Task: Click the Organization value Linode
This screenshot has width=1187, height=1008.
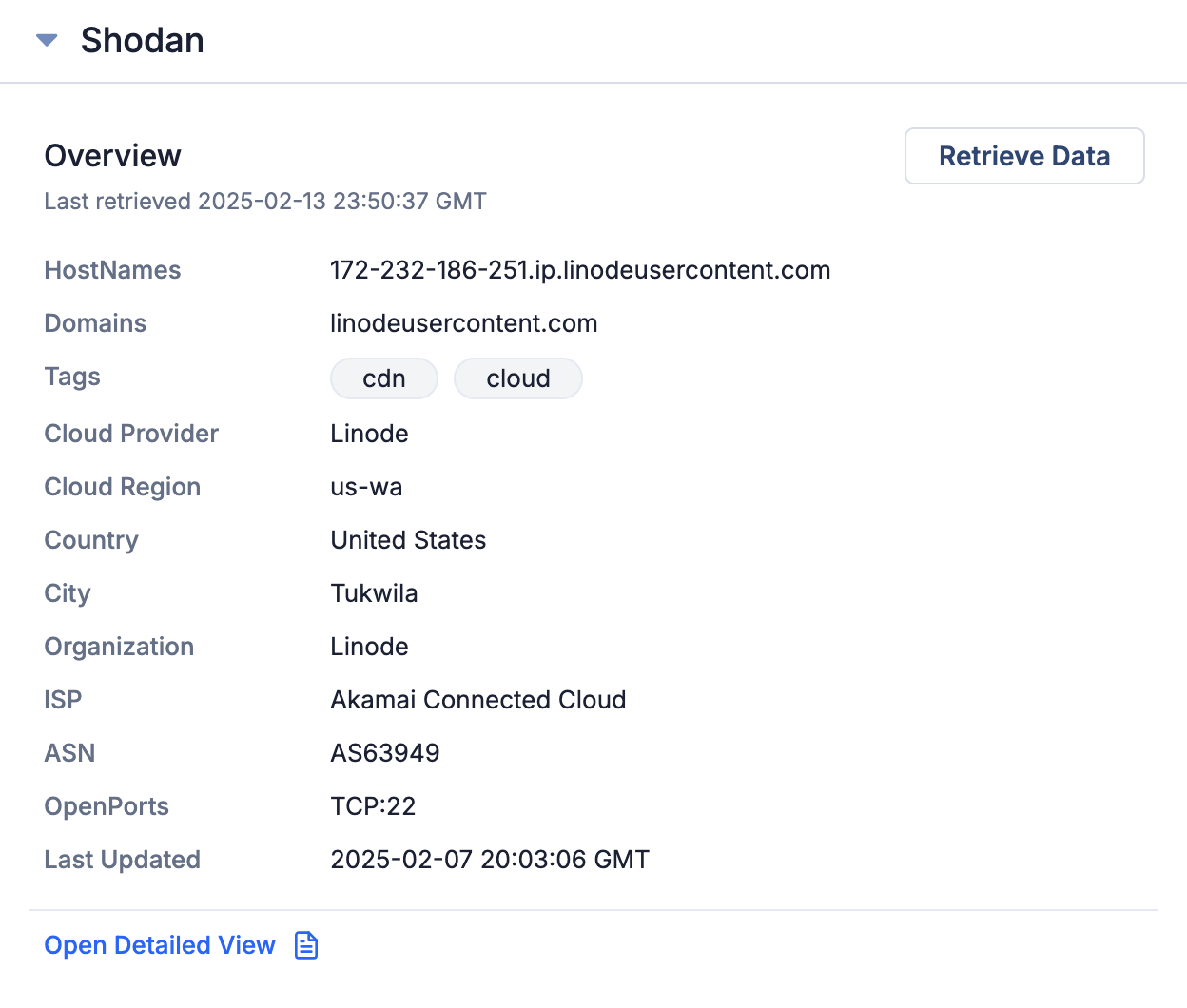Action: pos(369,646)
